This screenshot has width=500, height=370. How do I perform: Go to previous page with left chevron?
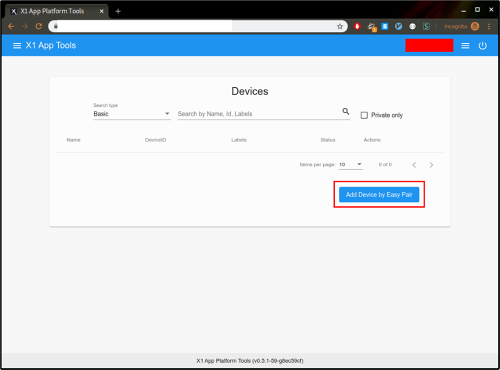[x=414, y=165]
